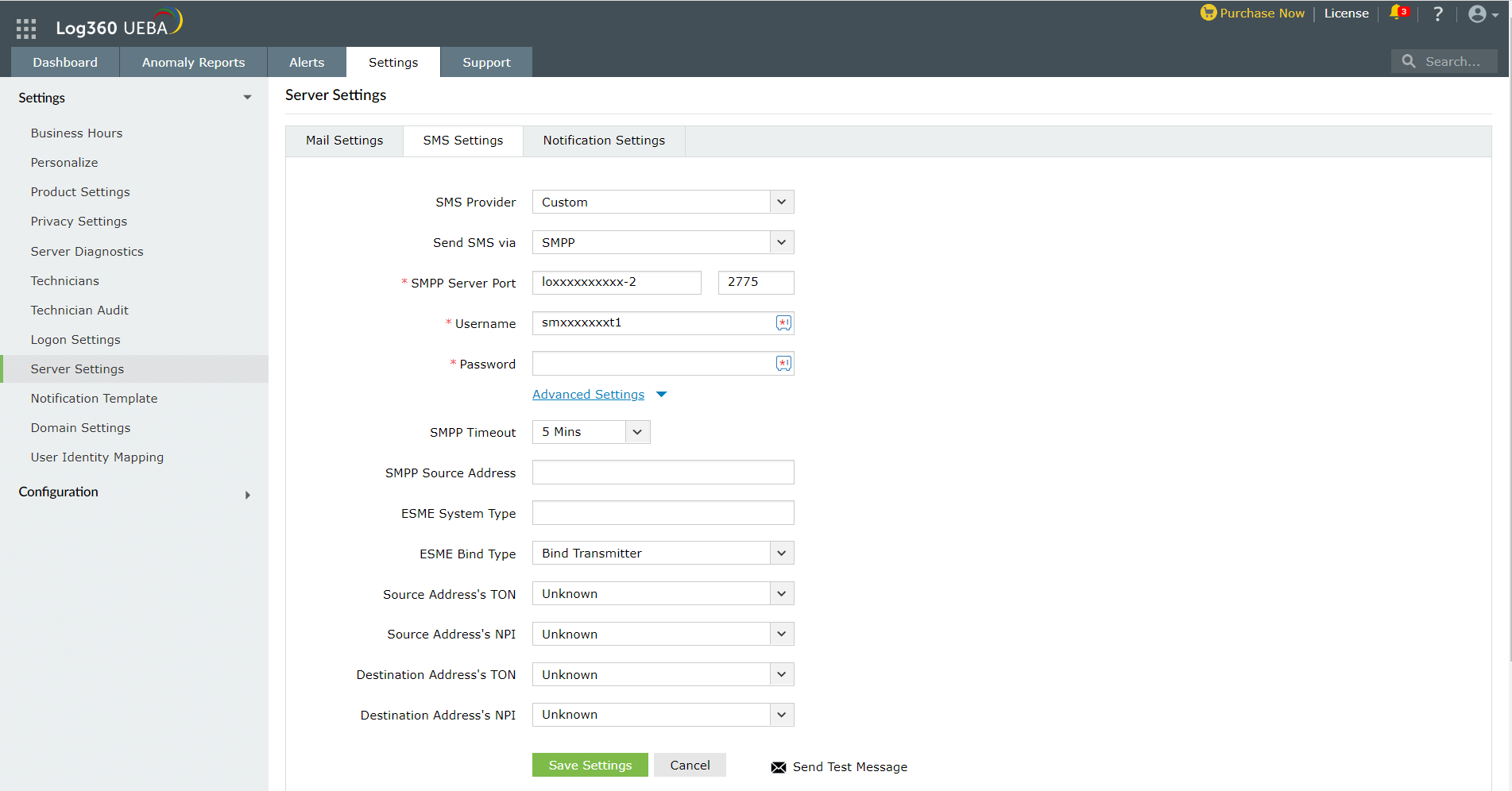The width and height of the screenshot is (1512, 791).
Task: Click the search magnifier icon
Action: (x=1409, y=61)
